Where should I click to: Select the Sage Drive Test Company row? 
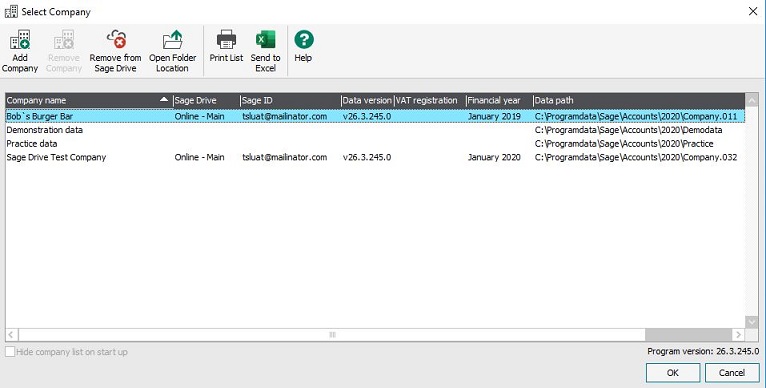coord(375,157)
